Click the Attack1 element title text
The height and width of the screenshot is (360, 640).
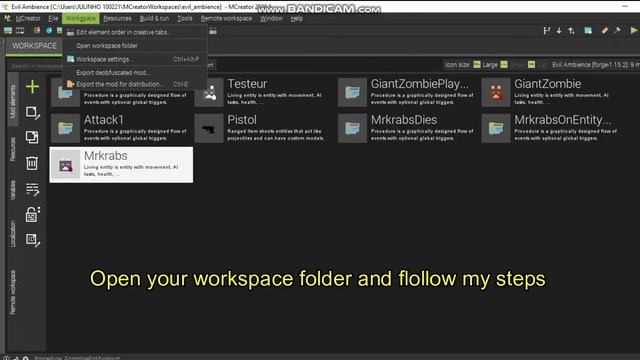[x=104, y=120]
